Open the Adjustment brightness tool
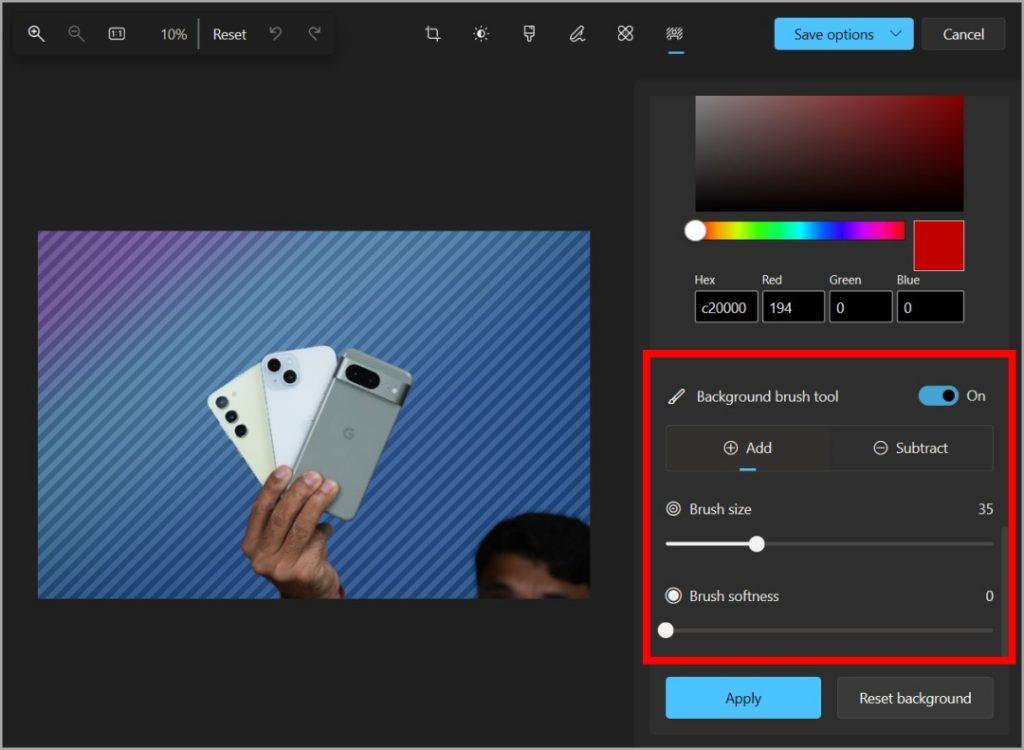The width and height of the screenshot is (1024, 750). click(x=481, y=33)
